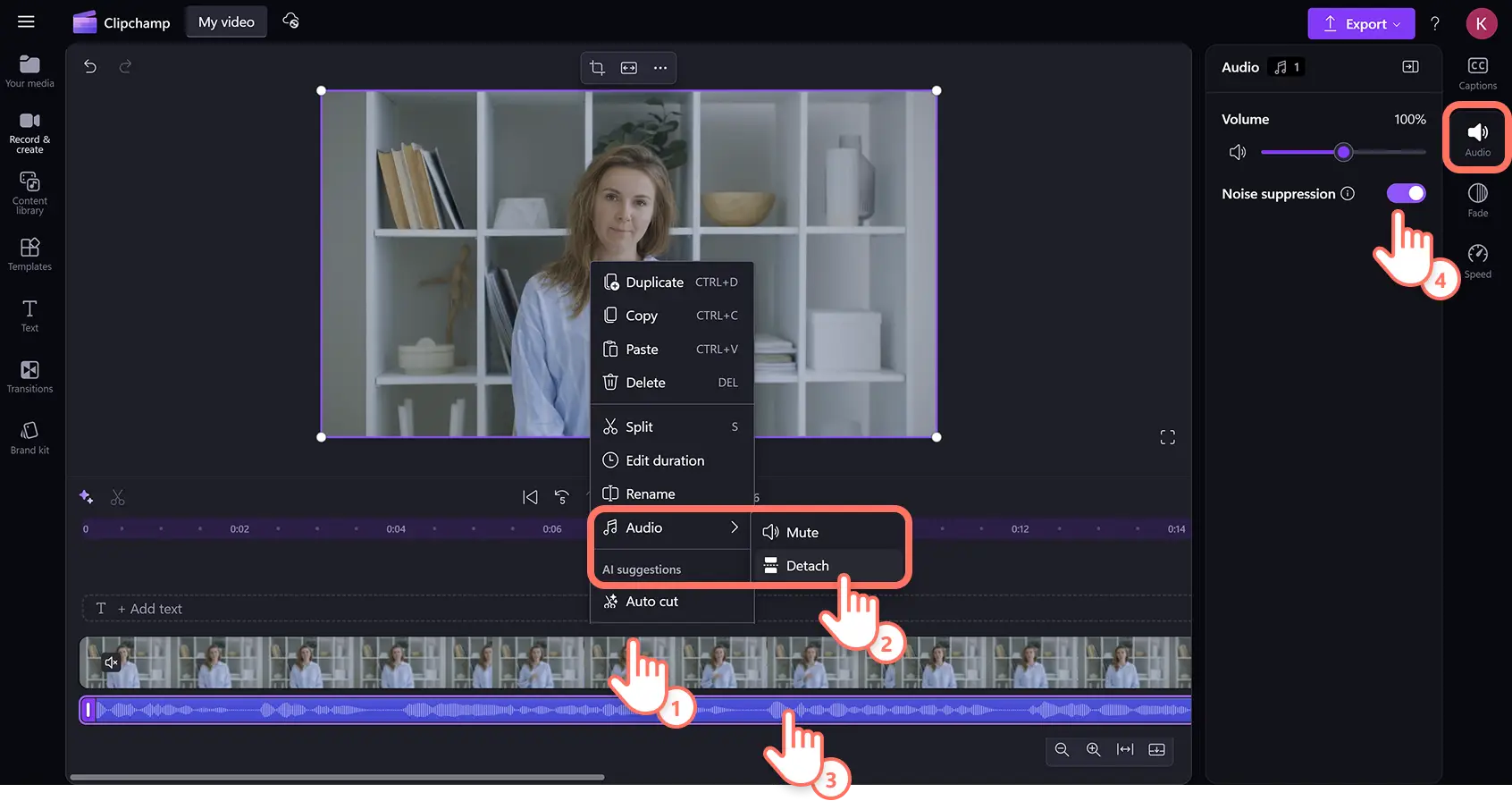This screenshot has width=1512, height=801.
Task: Open the help question mark
Action: (x=1435, y=23)
